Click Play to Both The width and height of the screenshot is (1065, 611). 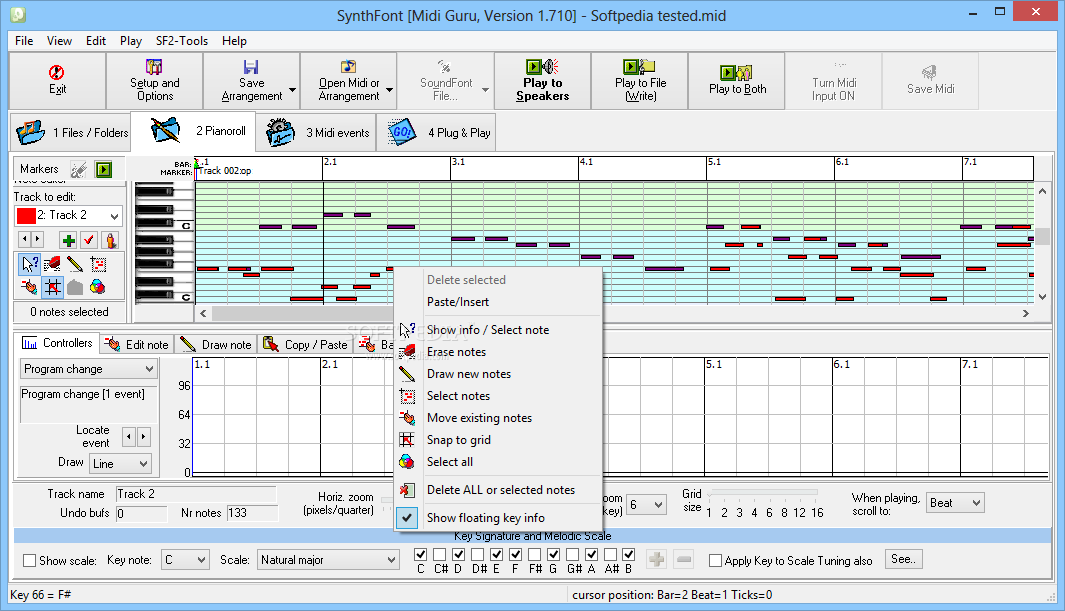point(737,80)
